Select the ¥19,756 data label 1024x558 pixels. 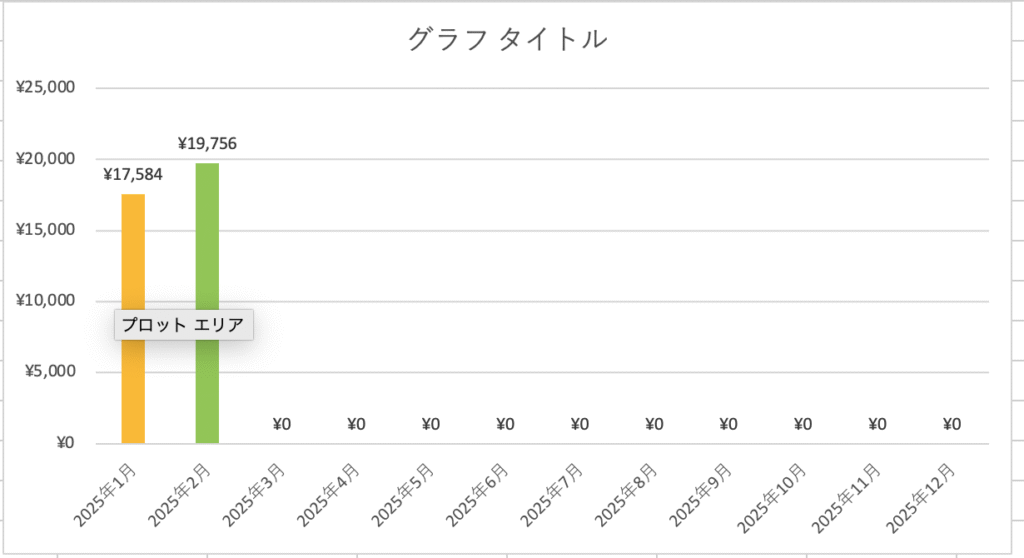click(x=207, y=144)
